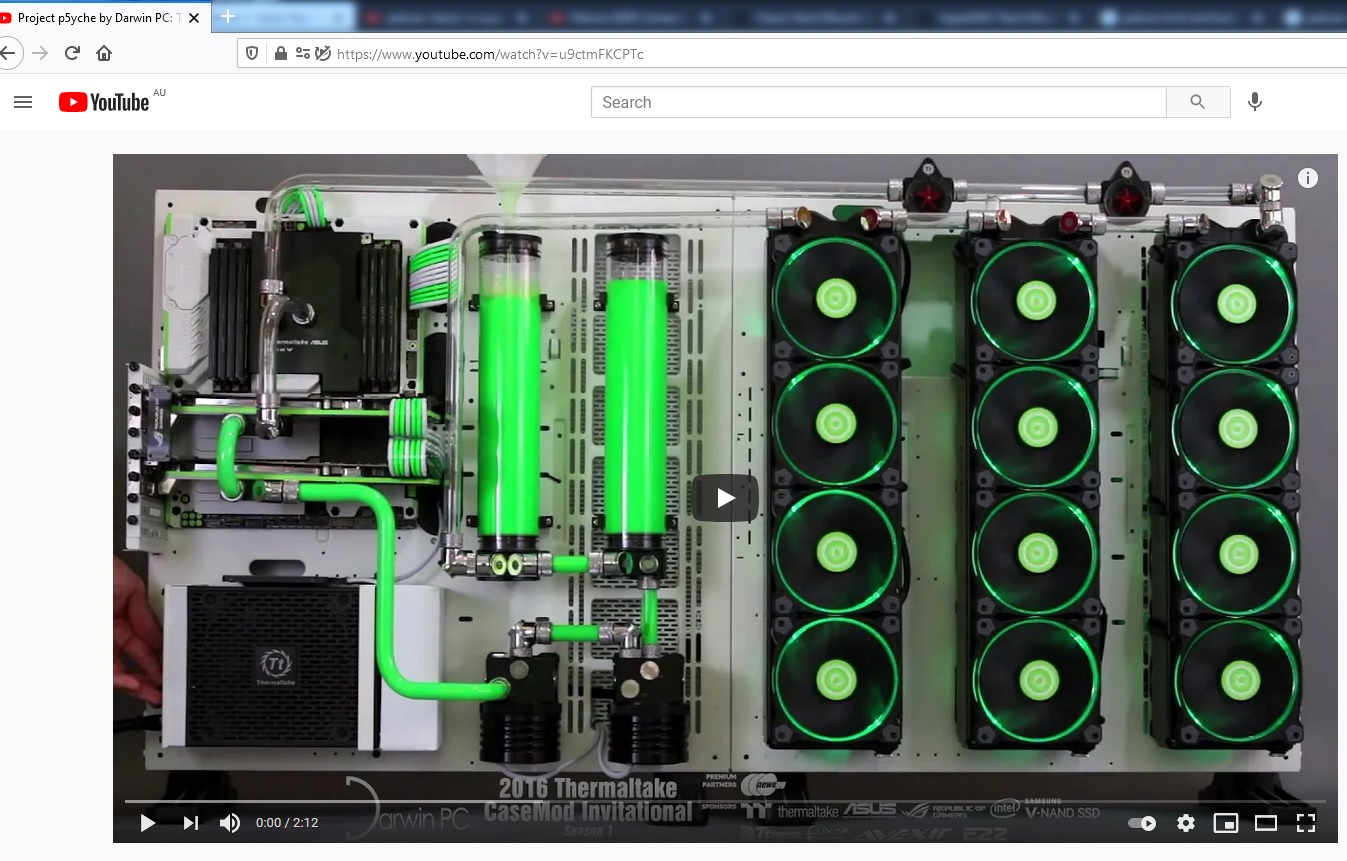This screenshot has height=861, width=1347.
Task: Toggle the autoplay switch
Action: click(1142, 823)
